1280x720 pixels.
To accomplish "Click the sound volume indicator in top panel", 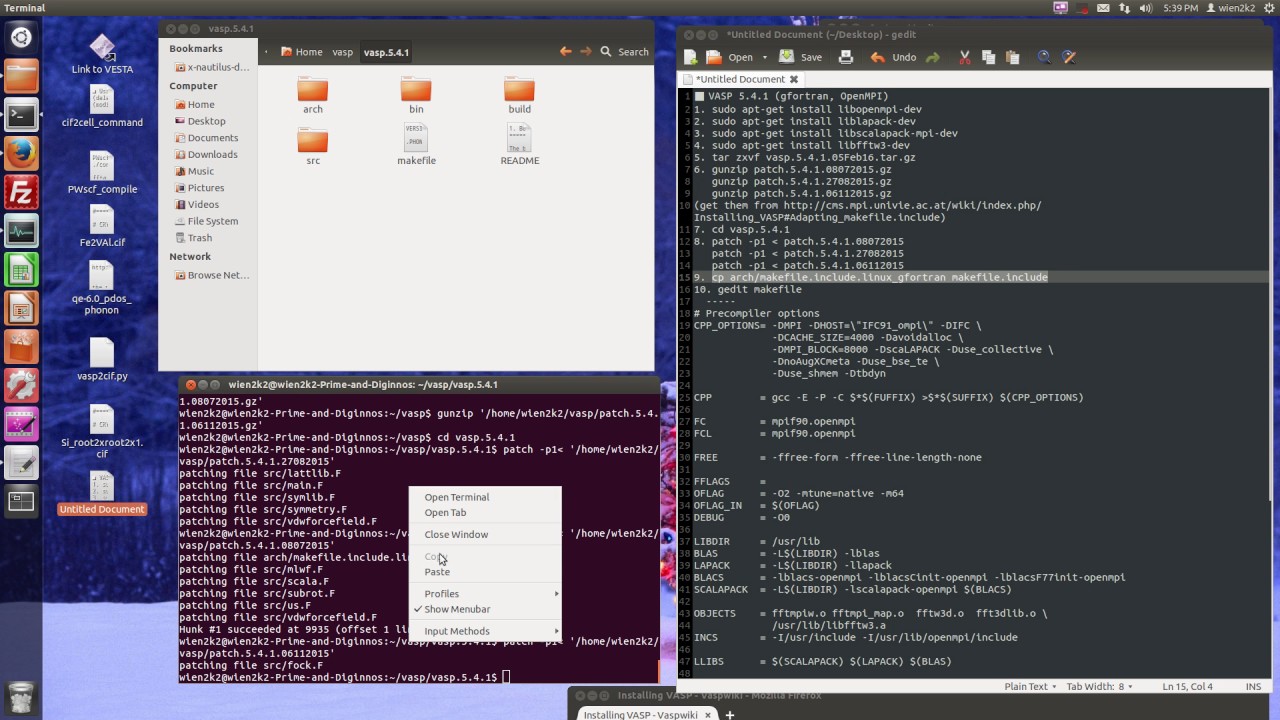I will click(1144, 8).
